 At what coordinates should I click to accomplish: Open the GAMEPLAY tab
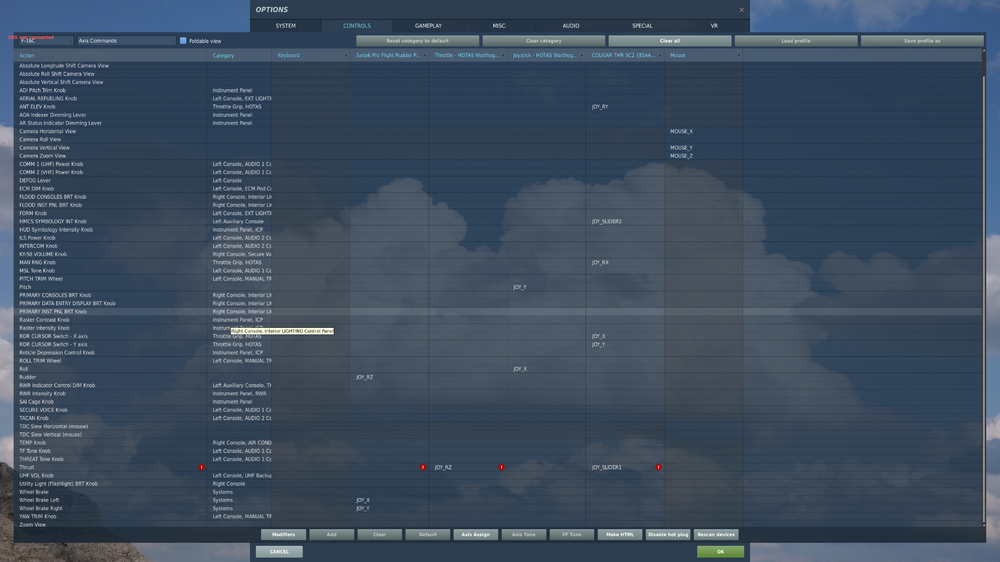pos(428,26)
